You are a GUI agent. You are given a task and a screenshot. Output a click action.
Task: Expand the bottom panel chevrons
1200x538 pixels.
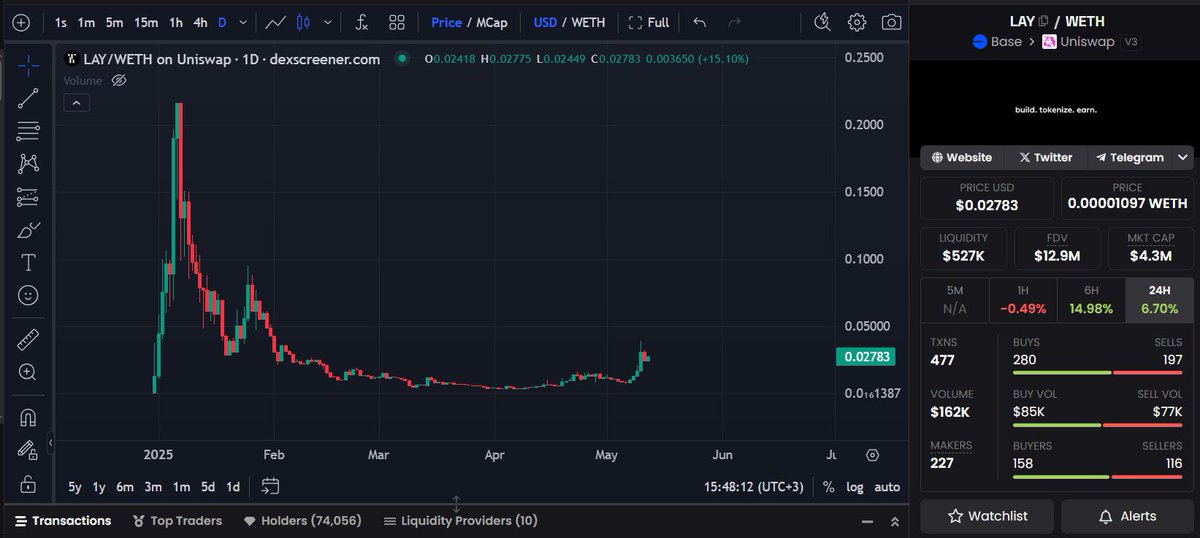point(895,521)
